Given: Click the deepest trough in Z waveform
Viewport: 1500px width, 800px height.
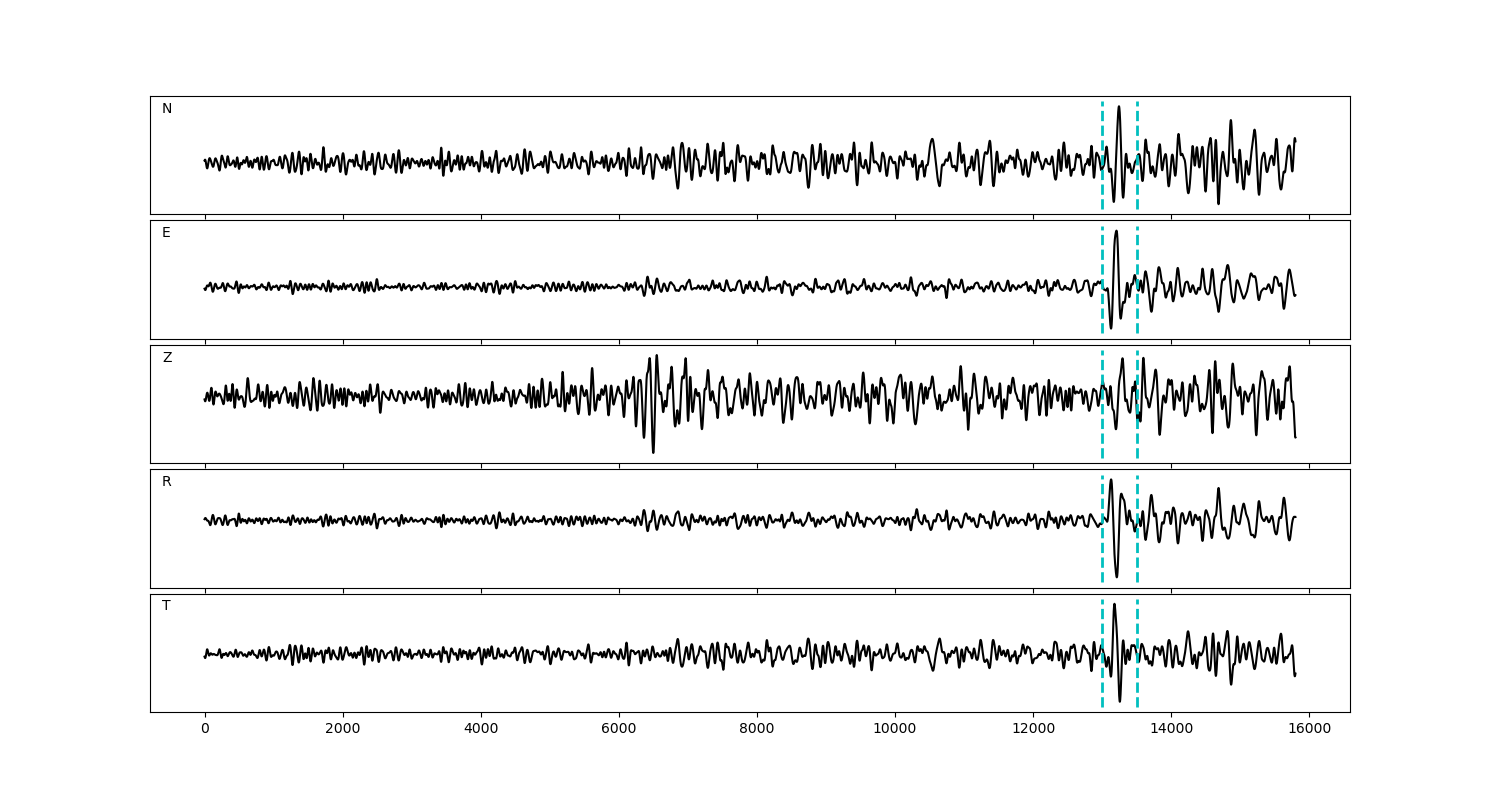Looking at the screenshot, I should [653, 452].
